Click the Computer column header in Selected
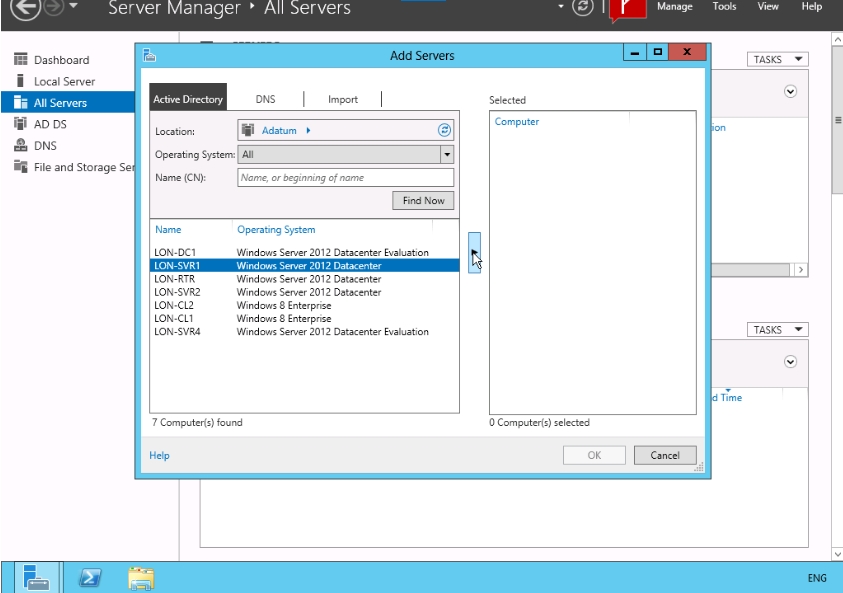 (517, 122)
